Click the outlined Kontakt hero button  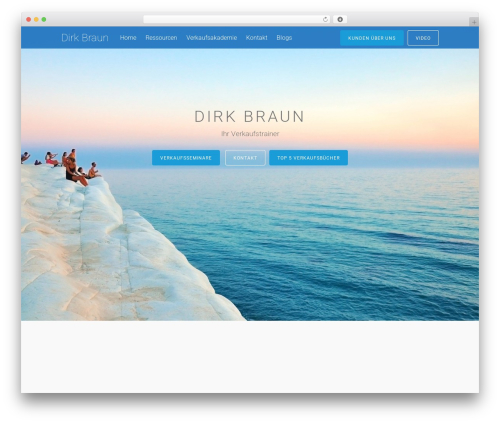tap(245, 158)
